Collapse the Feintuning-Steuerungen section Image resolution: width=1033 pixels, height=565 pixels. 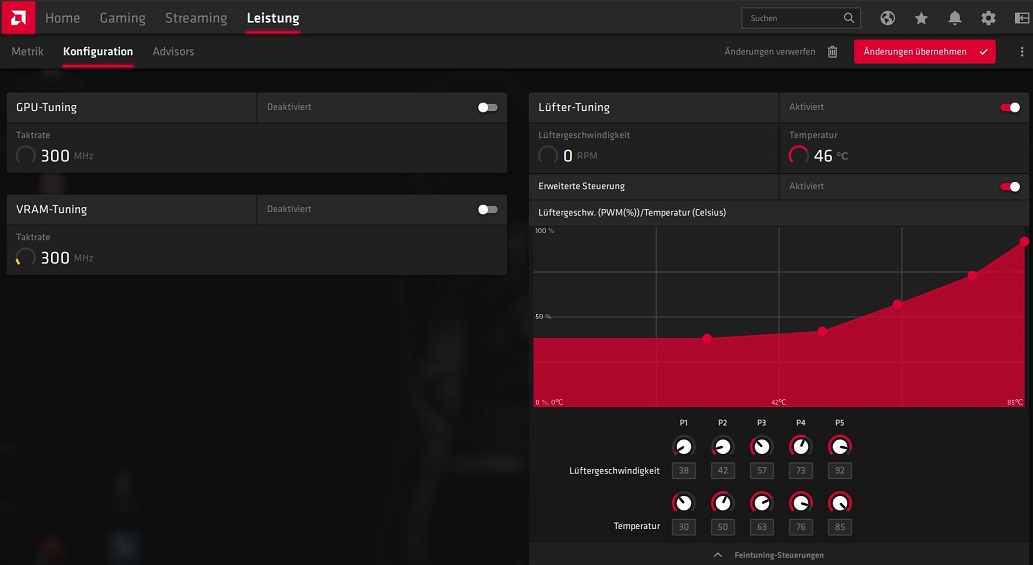coord(769,555)
